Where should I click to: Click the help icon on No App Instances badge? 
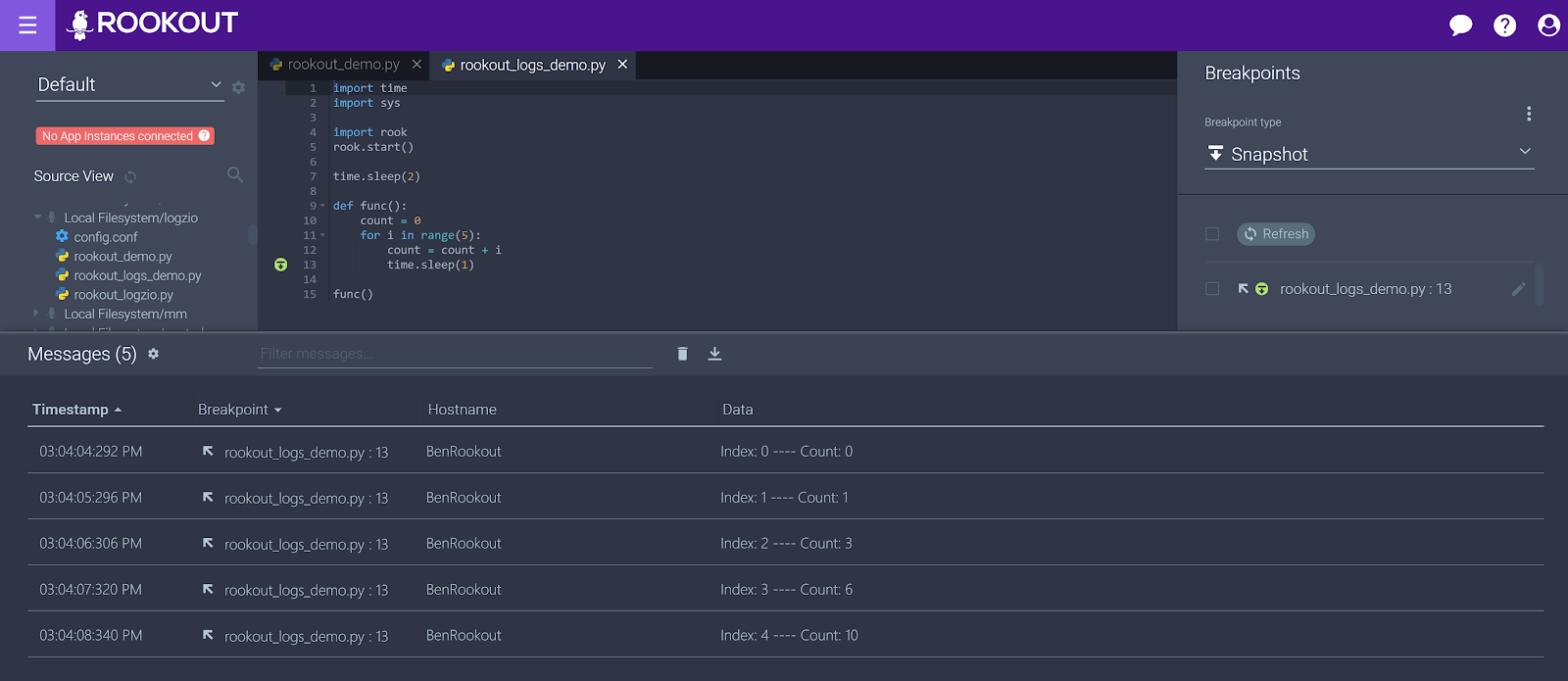click(204, 136)
